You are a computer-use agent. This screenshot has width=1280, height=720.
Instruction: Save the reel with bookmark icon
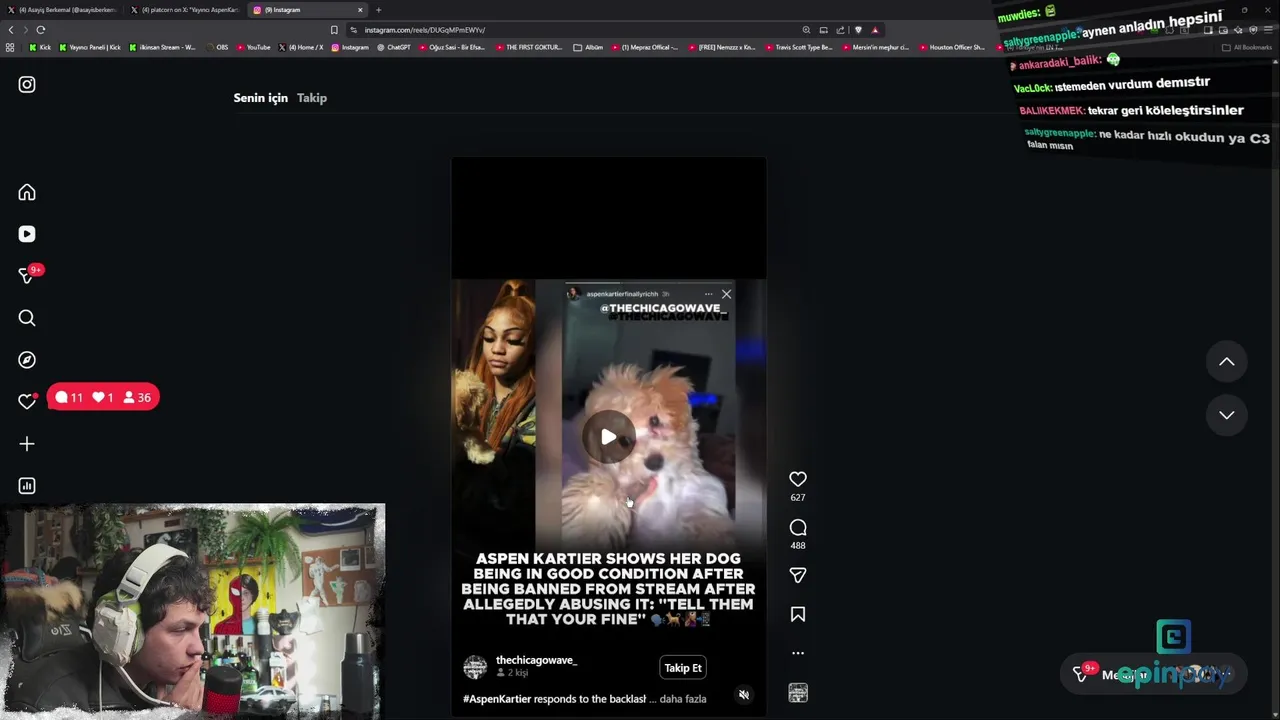(x=798, y=614)
